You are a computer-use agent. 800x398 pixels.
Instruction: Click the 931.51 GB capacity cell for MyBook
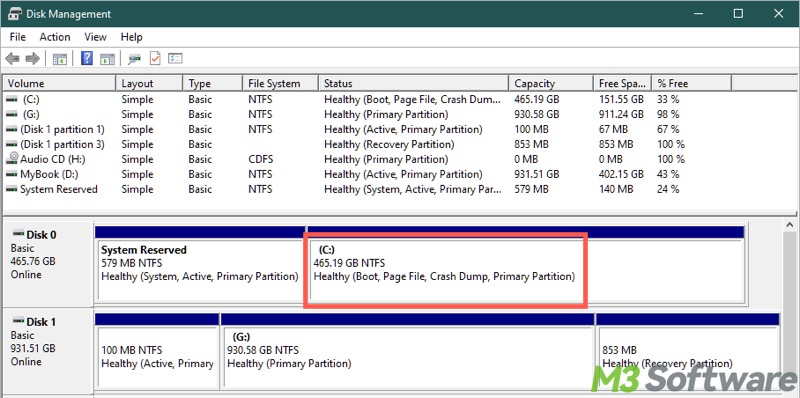(537, 174)
